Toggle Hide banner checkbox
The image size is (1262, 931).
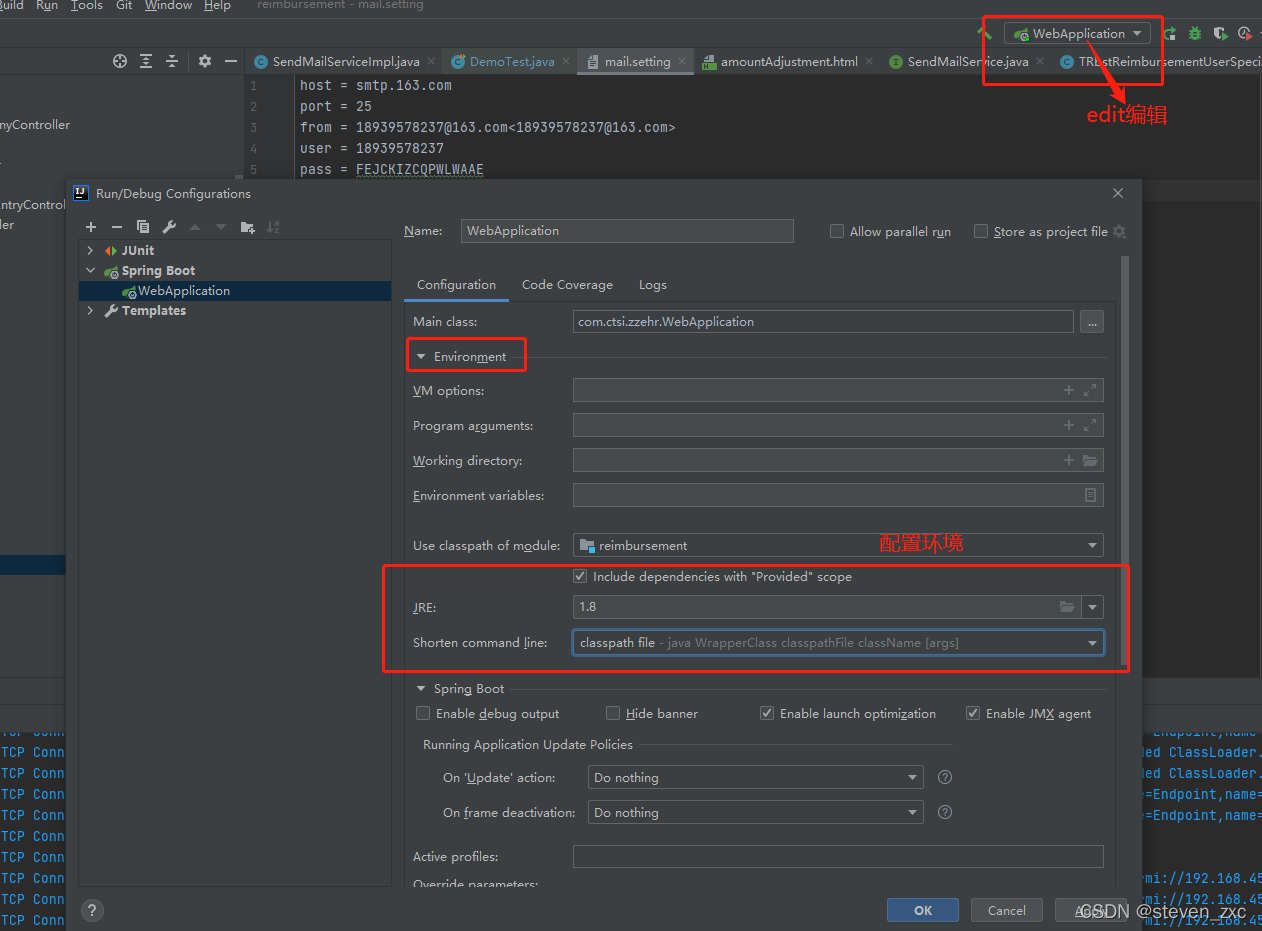[613, 713]
